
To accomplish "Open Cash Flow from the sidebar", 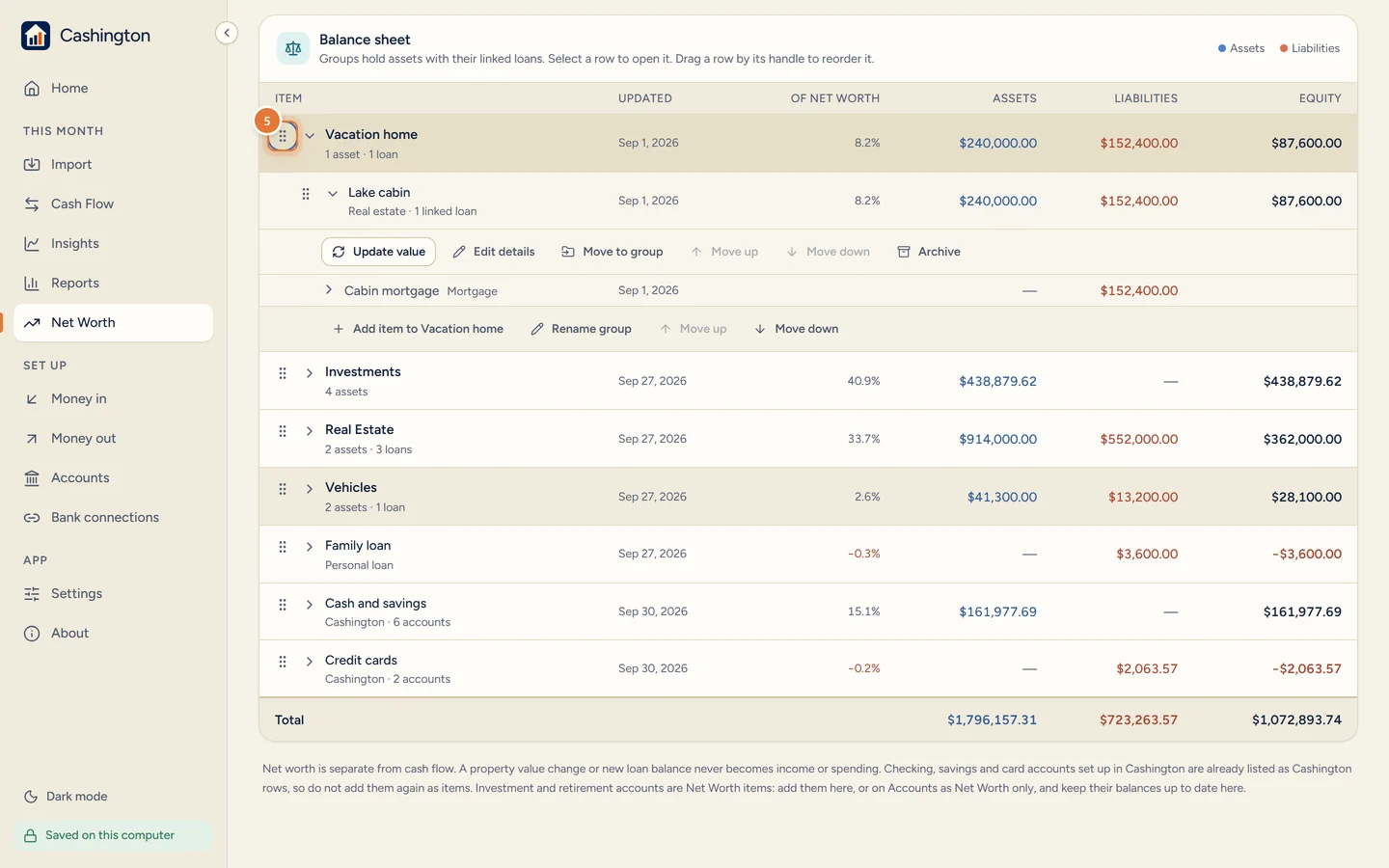I will click(114, 203).
